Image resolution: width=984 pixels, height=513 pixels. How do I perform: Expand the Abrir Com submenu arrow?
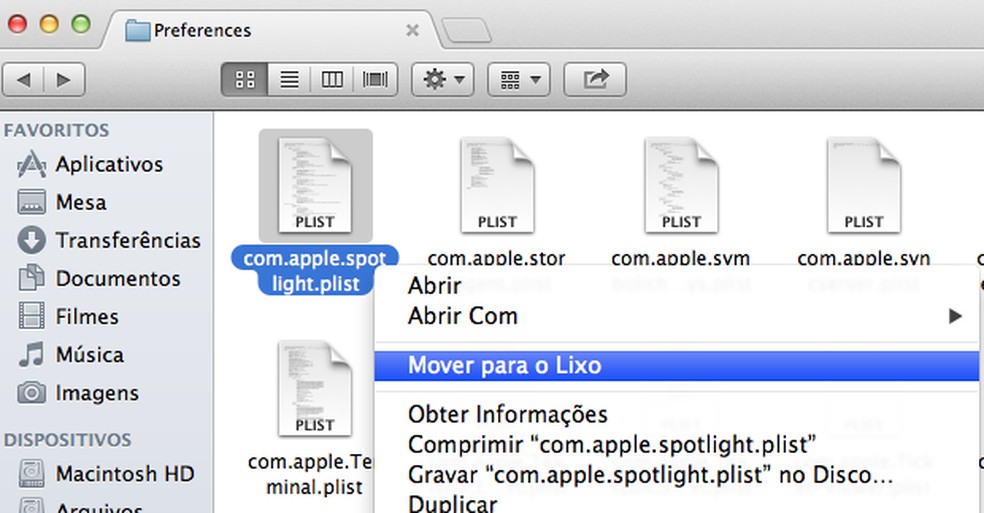[x=955, y=316]
